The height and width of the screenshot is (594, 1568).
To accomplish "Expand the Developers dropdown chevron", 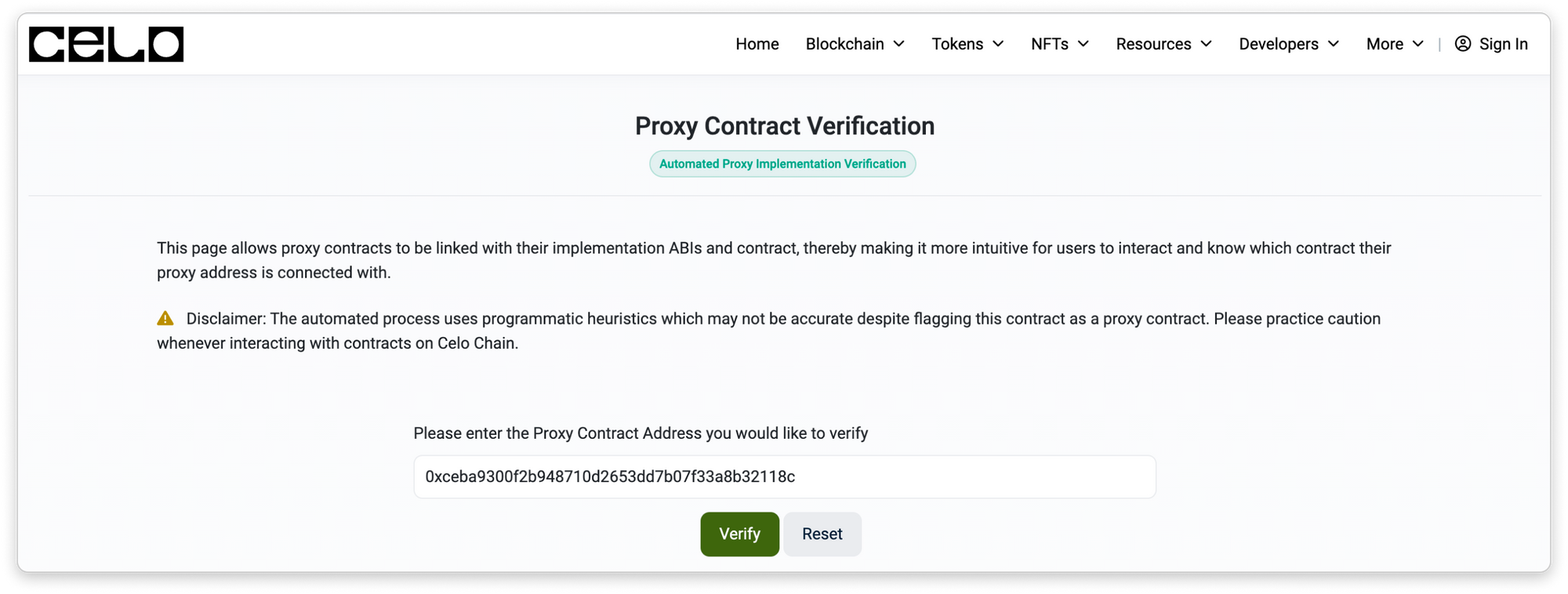I will click(1334, 44).
